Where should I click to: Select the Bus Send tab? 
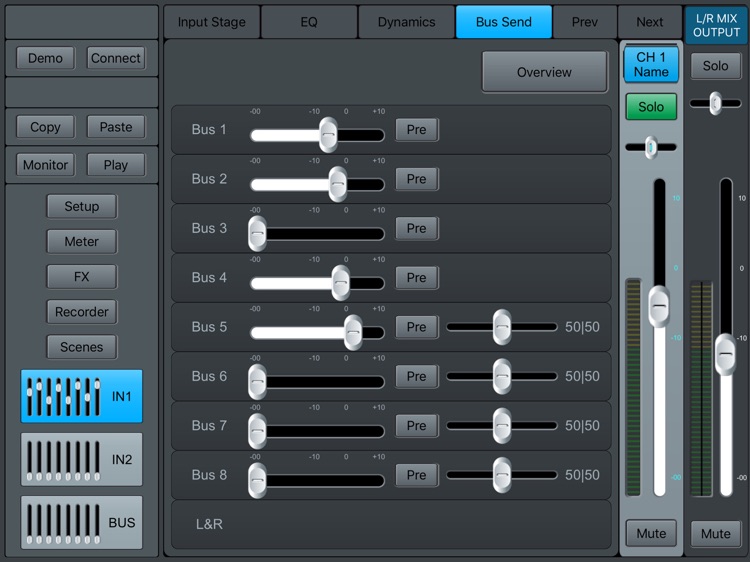(x=504, y=22)
